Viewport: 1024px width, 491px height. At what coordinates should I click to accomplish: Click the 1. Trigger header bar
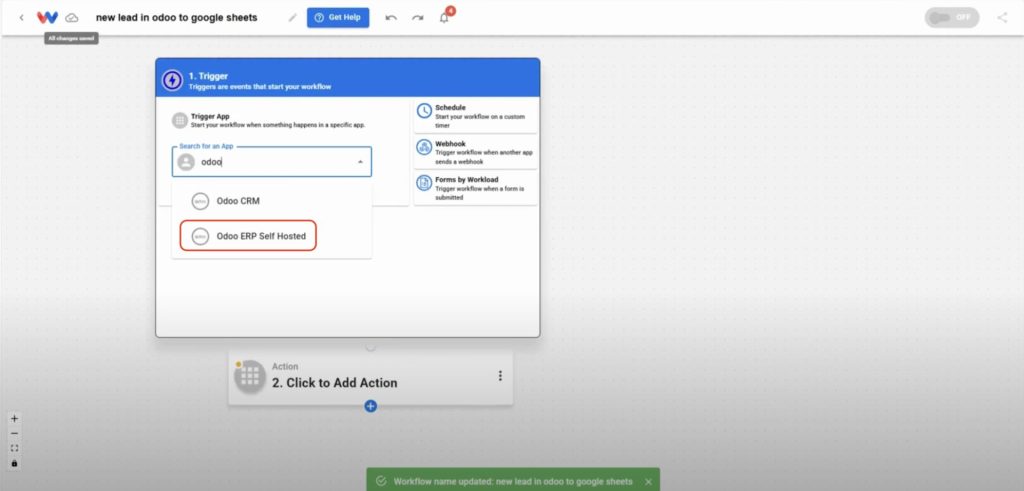[347, 78]
